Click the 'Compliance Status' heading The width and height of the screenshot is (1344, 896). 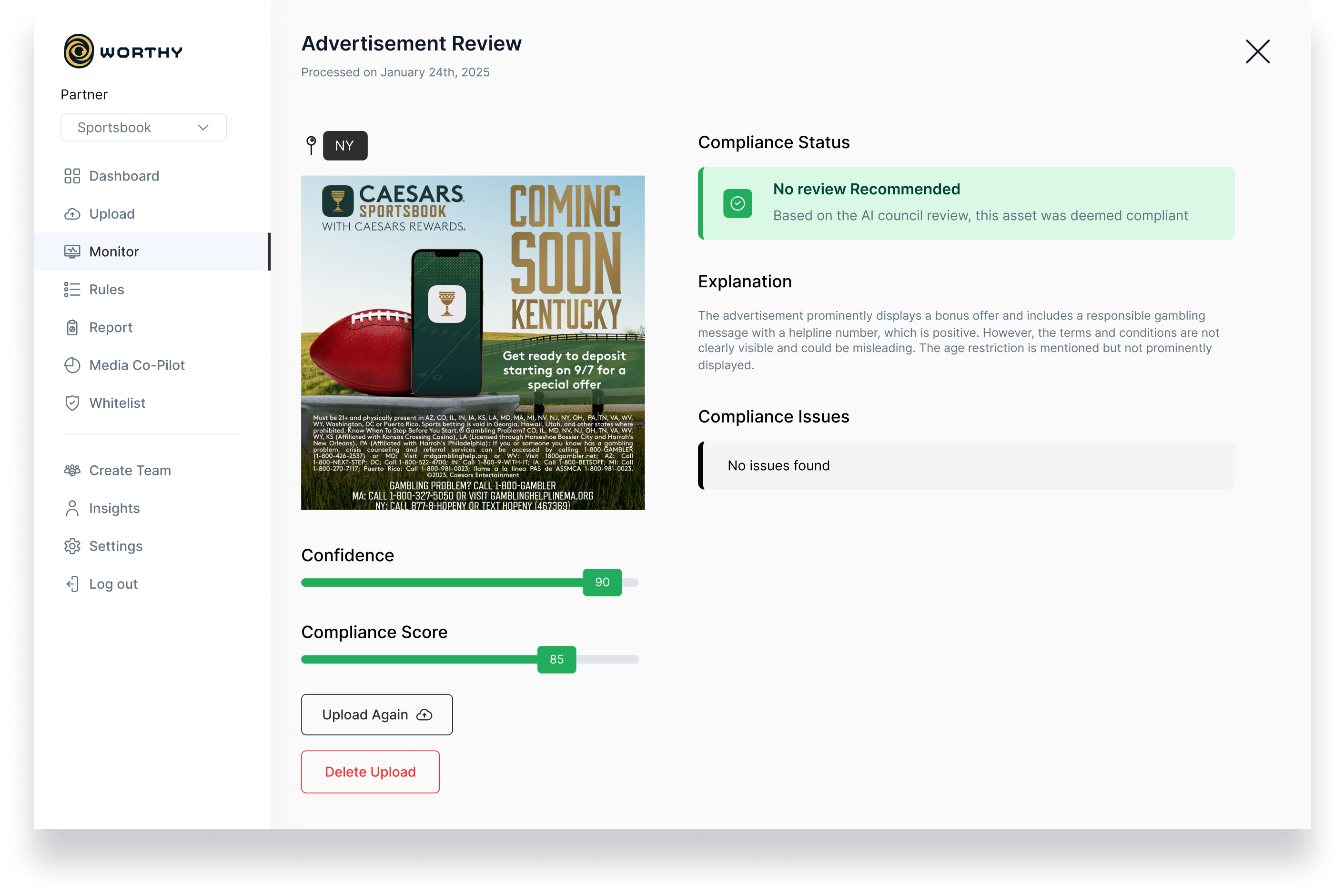[x=774, y=142]
